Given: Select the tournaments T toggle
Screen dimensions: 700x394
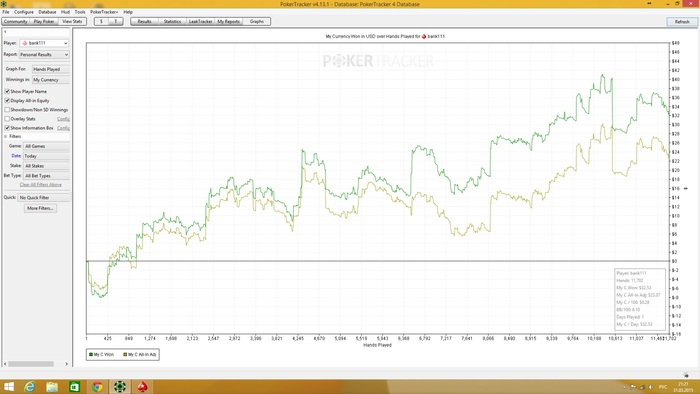Looking at the screenshot, I should coord(116,21).
